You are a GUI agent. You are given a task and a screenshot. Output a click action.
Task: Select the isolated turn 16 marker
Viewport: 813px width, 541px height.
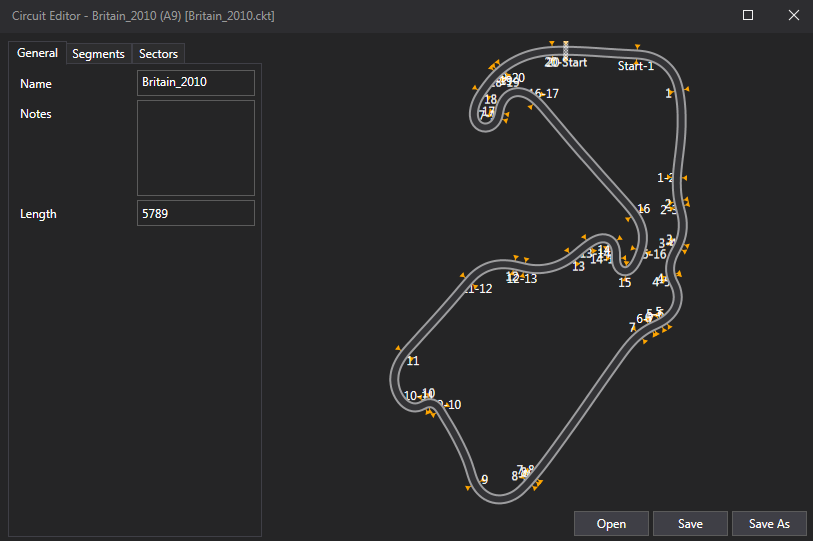tap(644, 209)
